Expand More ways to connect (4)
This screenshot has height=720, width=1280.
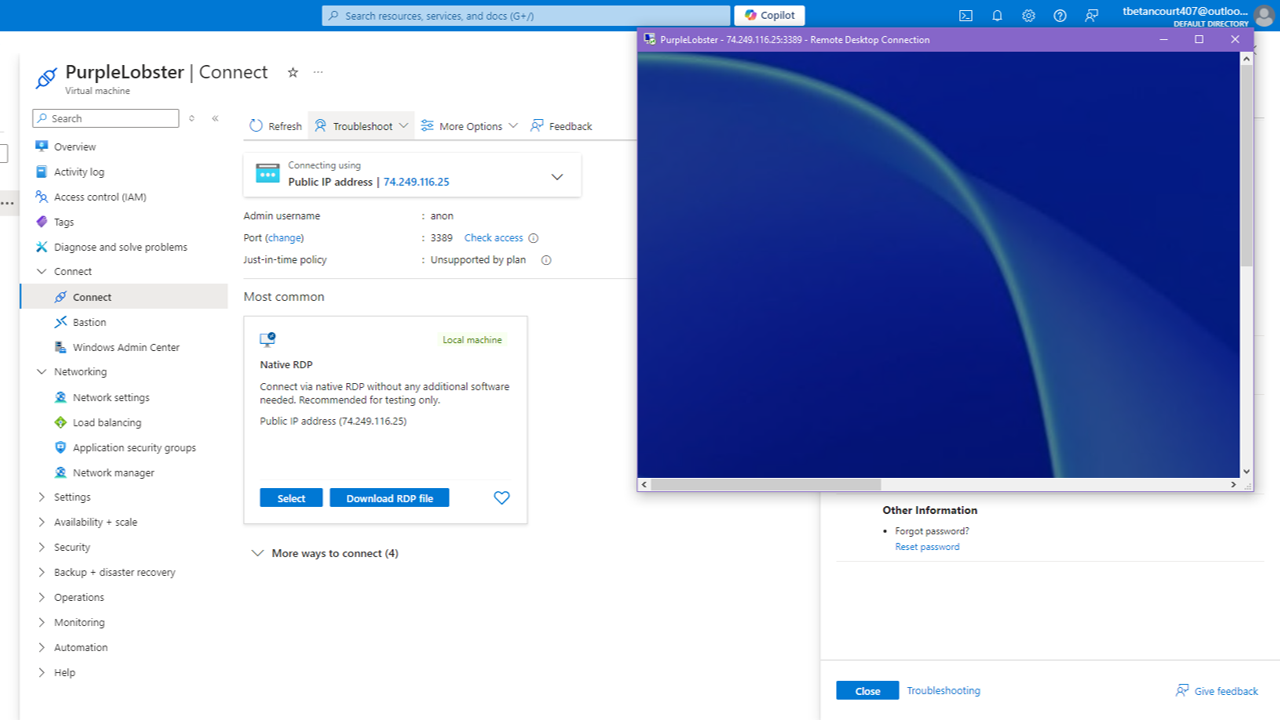point(325,553)
